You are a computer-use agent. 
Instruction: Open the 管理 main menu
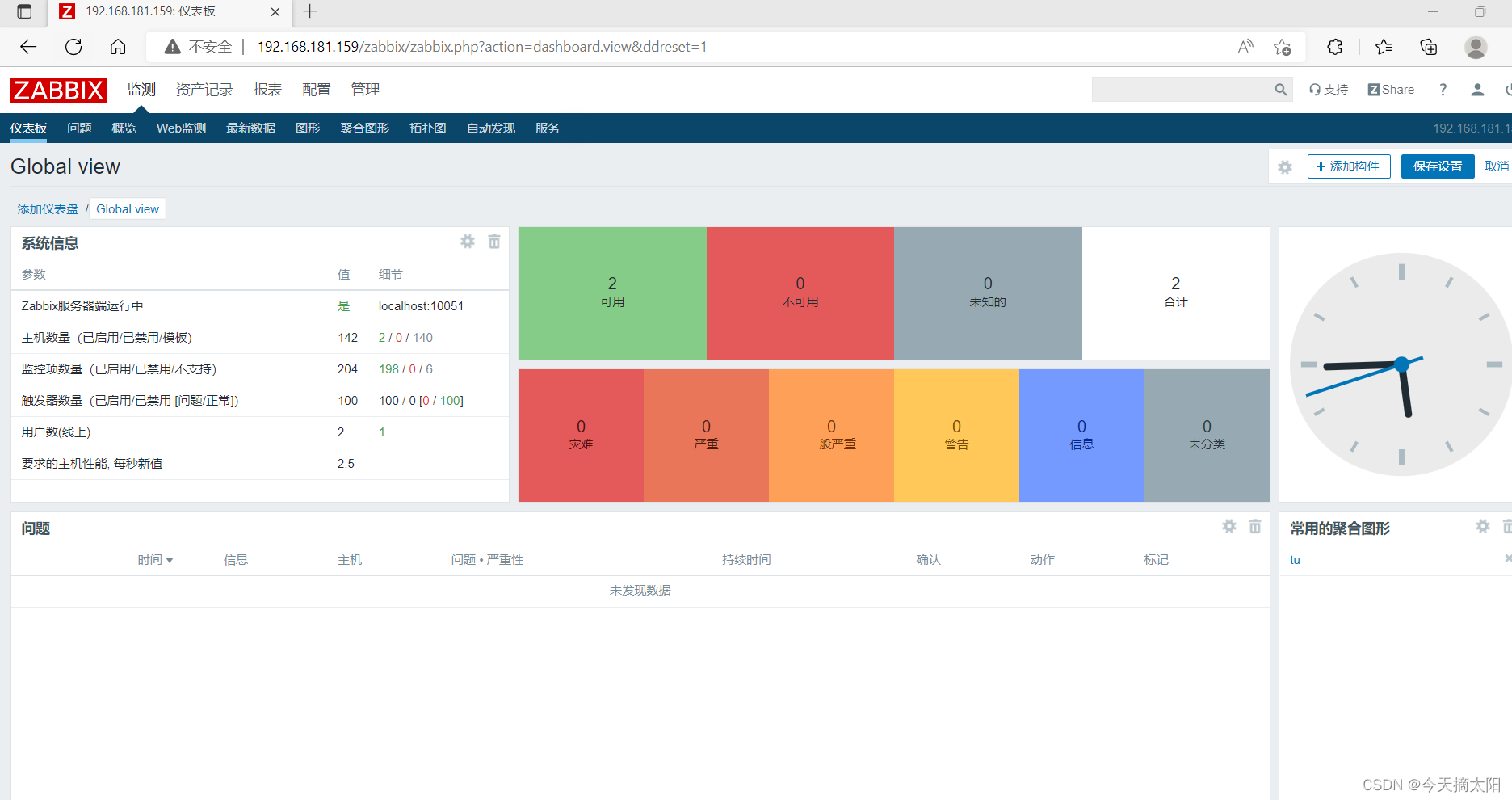pos(365,90)
